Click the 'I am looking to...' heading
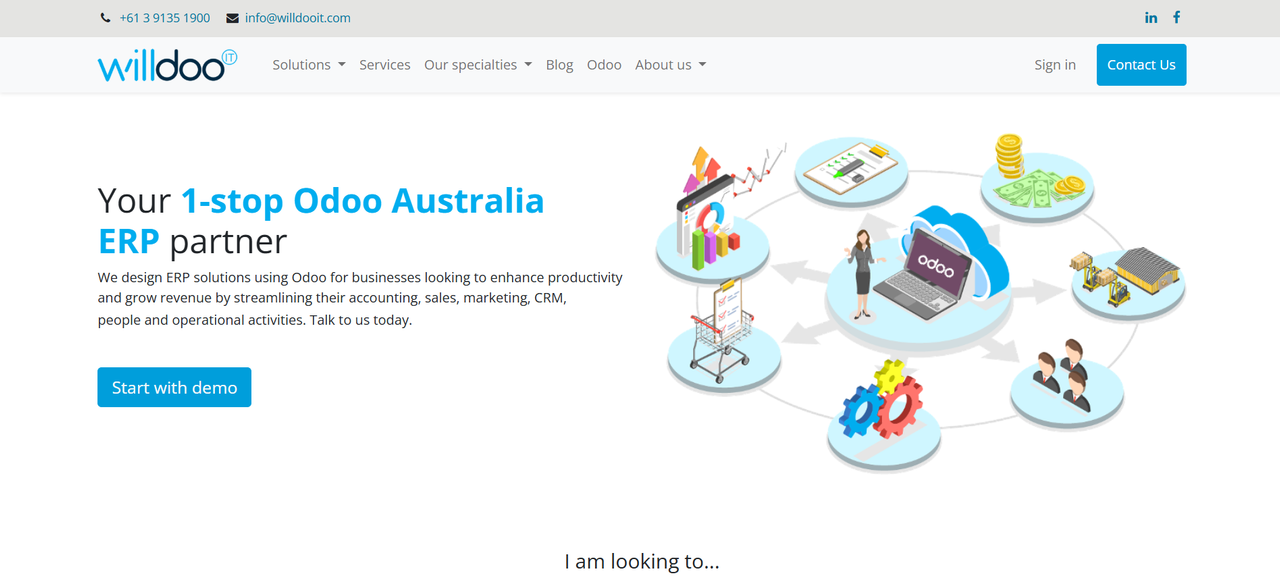Viewport: 1280px width, 580px height. (642, 561)
